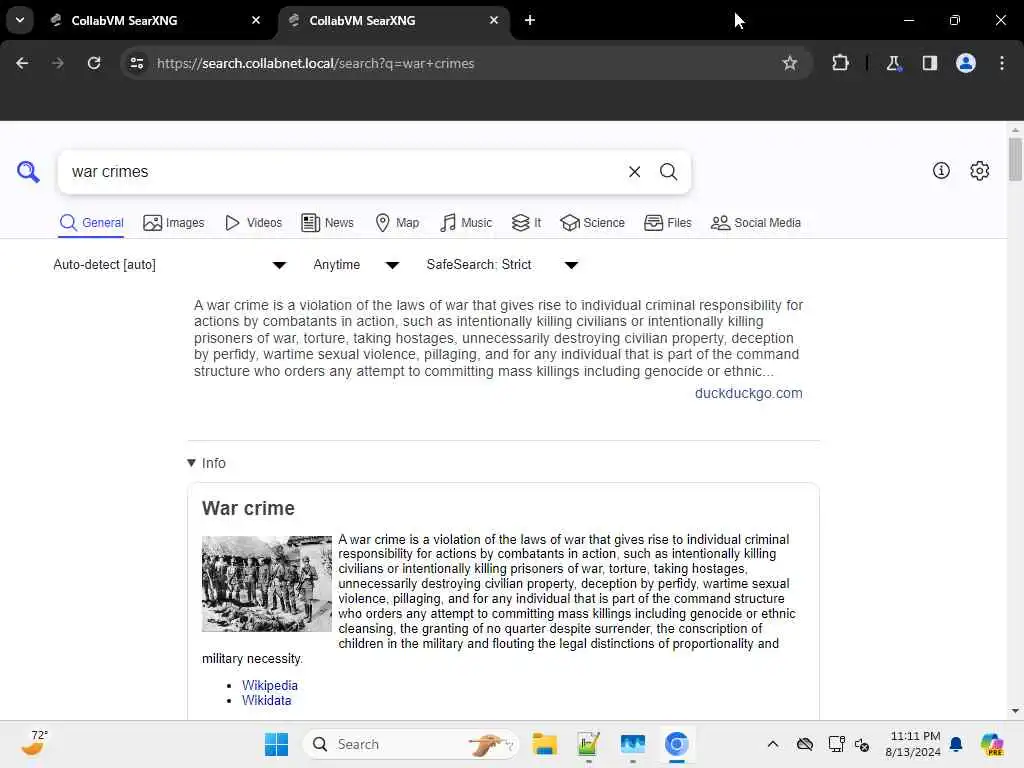Open the Anytime time range dropdown
Viewport: 1024px width, 768px height.
click(x=356, y=264)
